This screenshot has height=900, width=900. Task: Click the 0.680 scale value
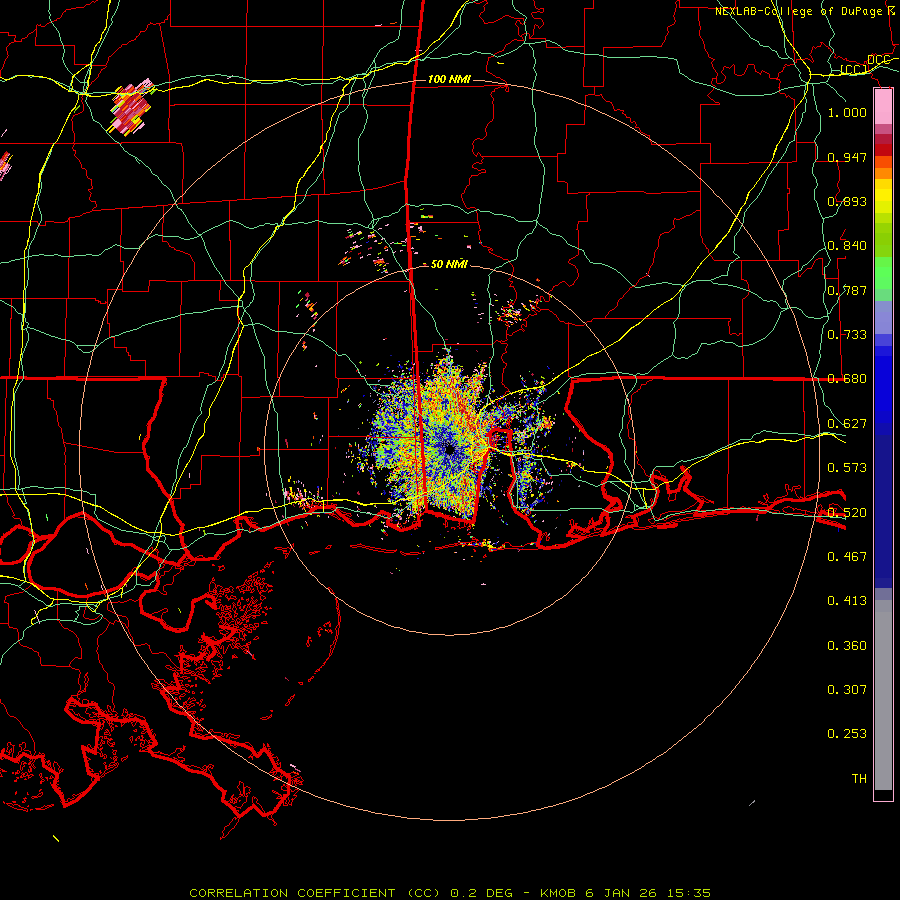(847, 379)
